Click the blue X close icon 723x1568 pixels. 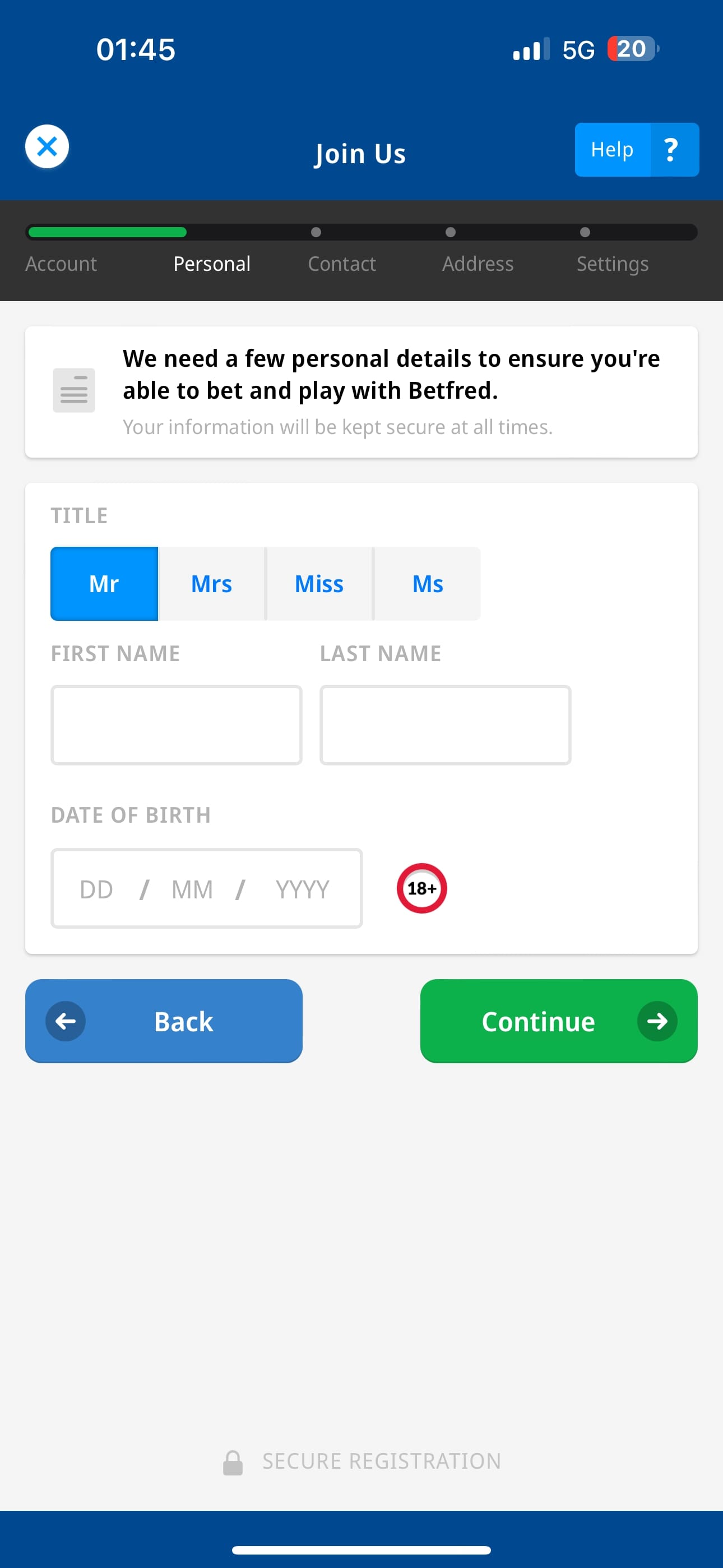47,146
